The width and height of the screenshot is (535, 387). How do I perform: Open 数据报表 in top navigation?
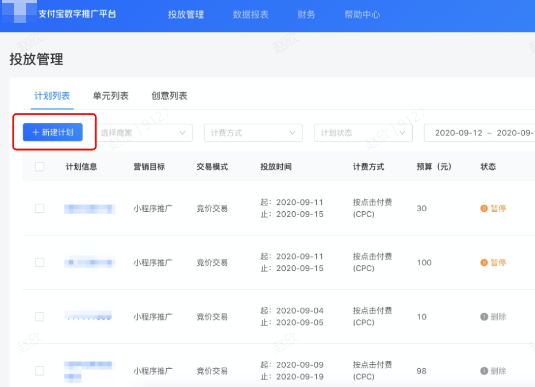click(250, 14)
